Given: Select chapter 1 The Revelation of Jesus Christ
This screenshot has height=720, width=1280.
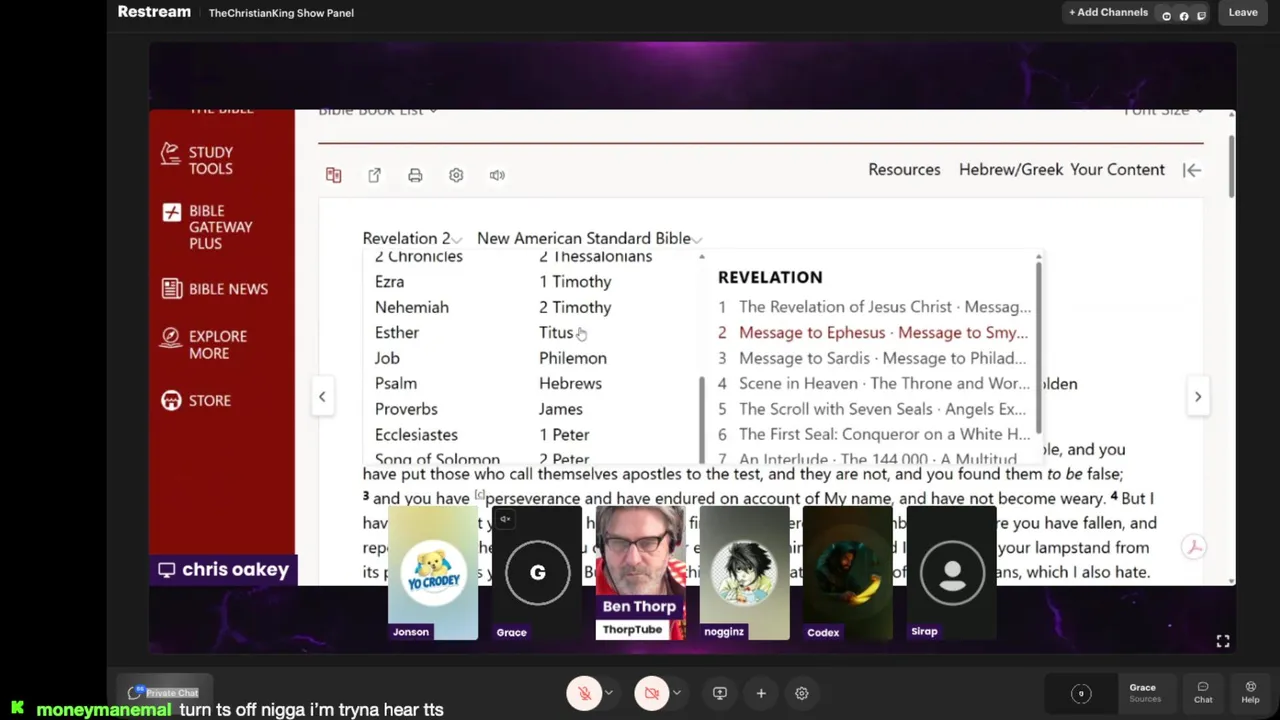Looking at the screenshot, I should 874,307.
